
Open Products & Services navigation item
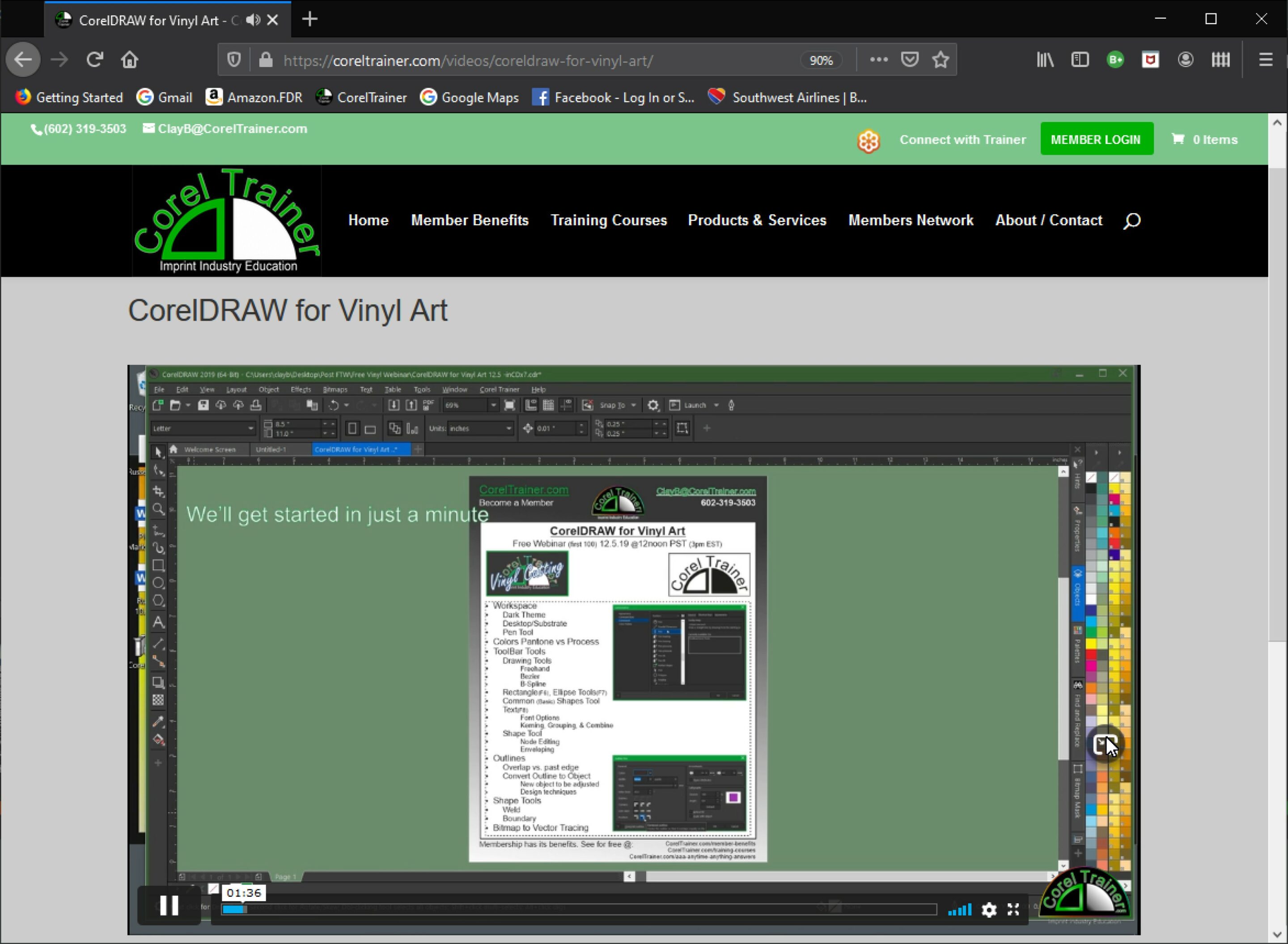tap(757, 220)
